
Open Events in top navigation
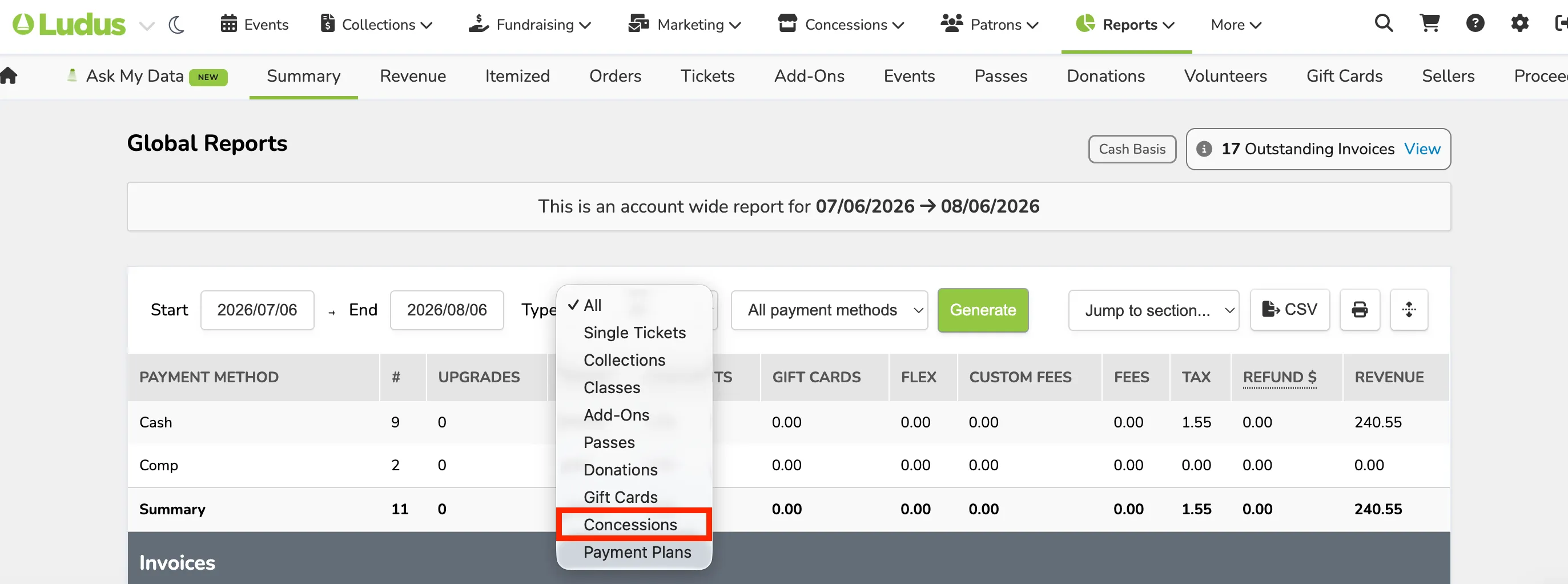tap(255, 25)
